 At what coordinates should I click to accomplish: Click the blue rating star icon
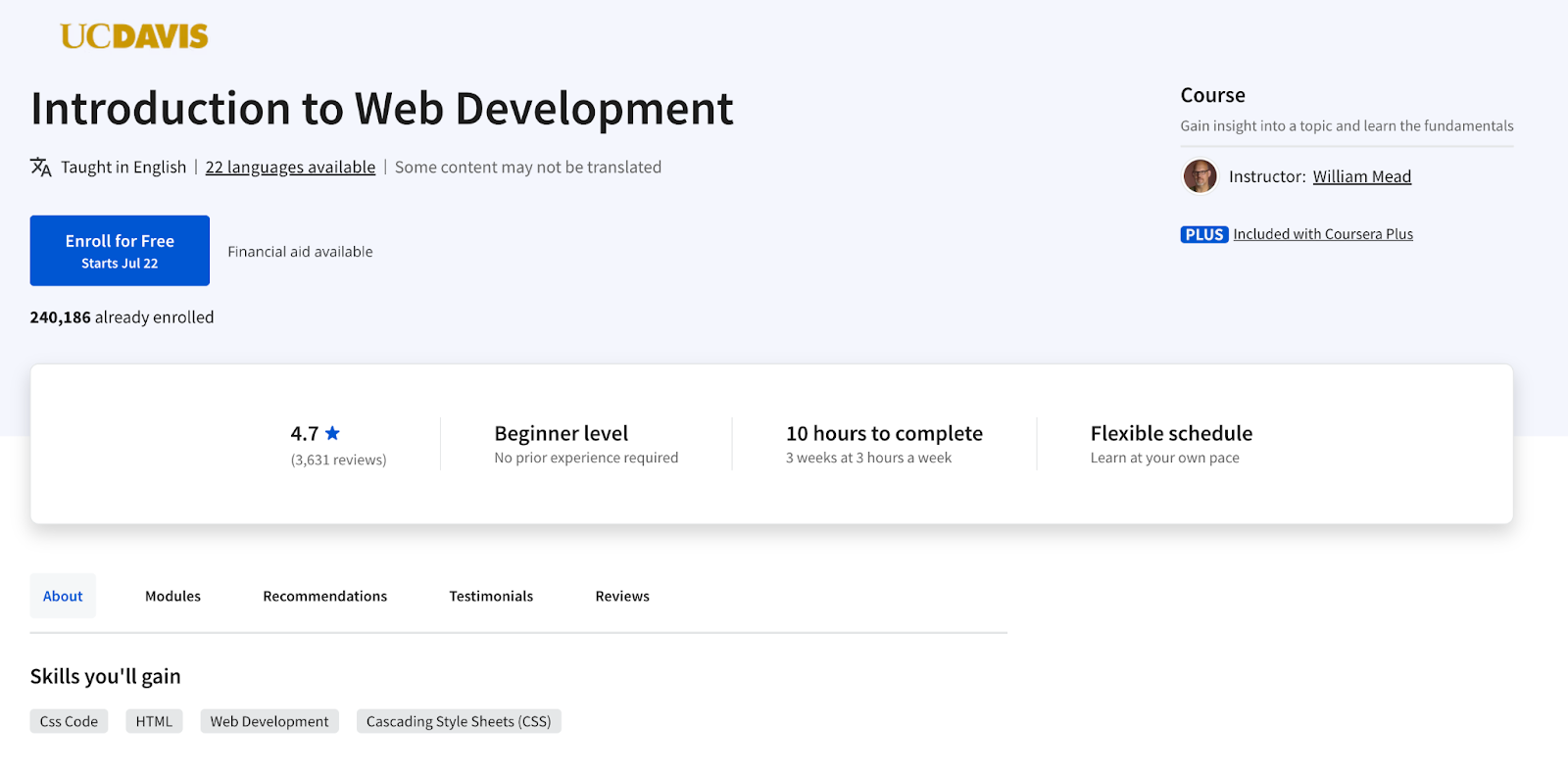coord(332,433)
